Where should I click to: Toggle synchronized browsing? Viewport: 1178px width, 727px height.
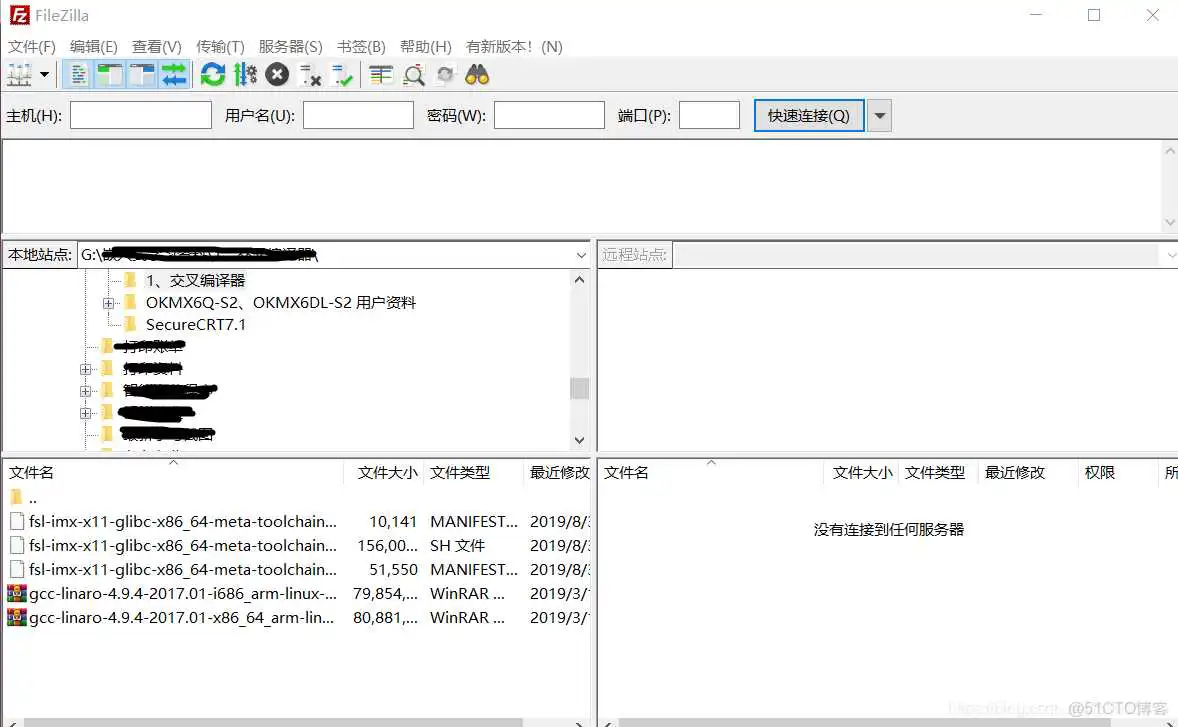point(445,74)
